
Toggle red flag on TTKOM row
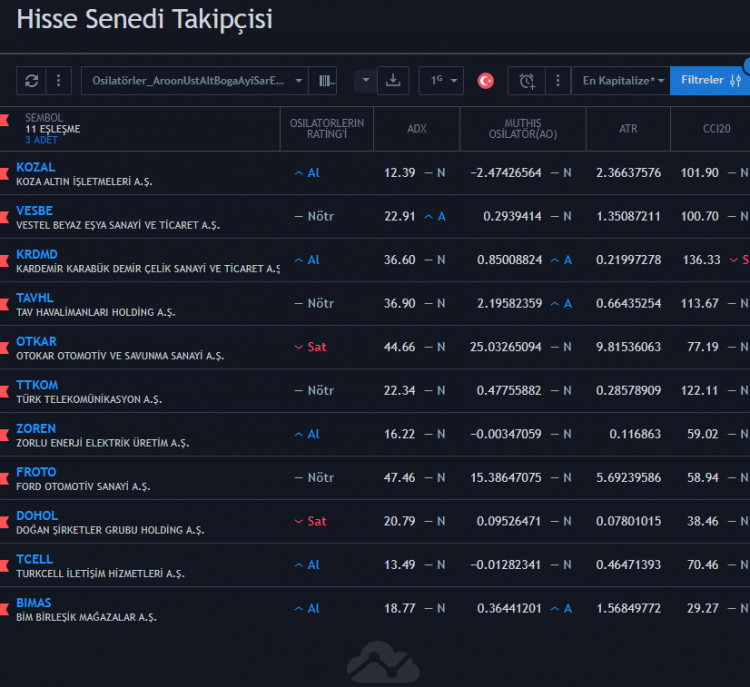click(5, 391)
